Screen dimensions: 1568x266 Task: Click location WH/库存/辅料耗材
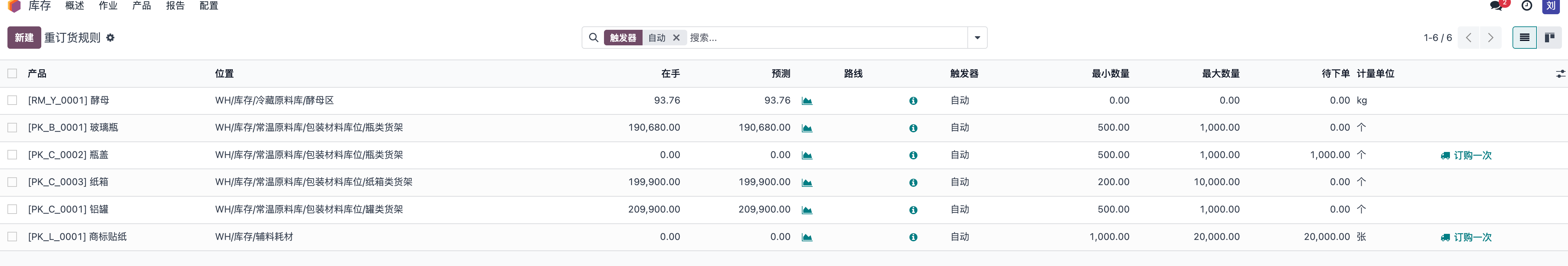(x=254, y=237)
